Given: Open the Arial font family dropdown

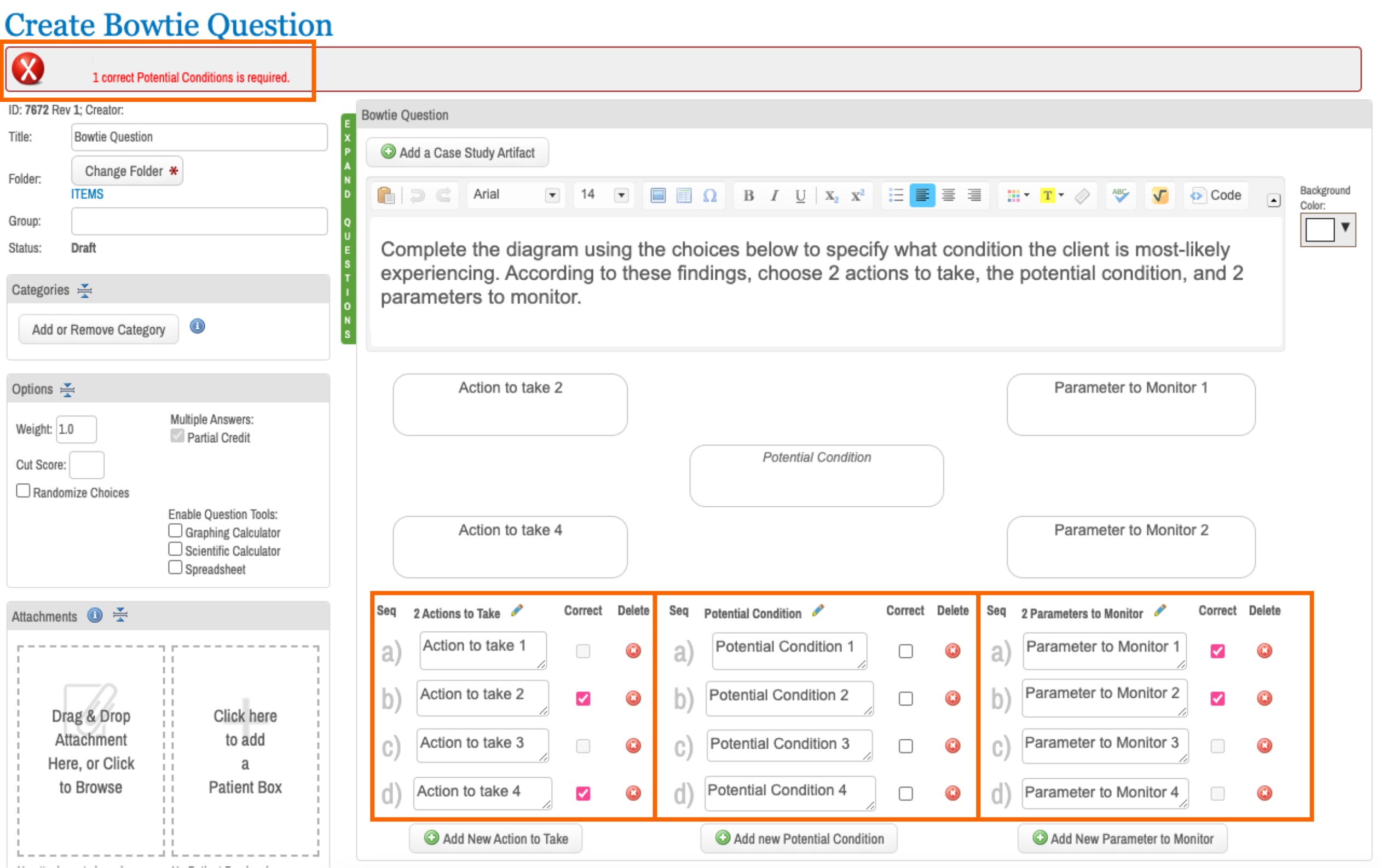Looking at the screenshot, I should pos(551,195).
